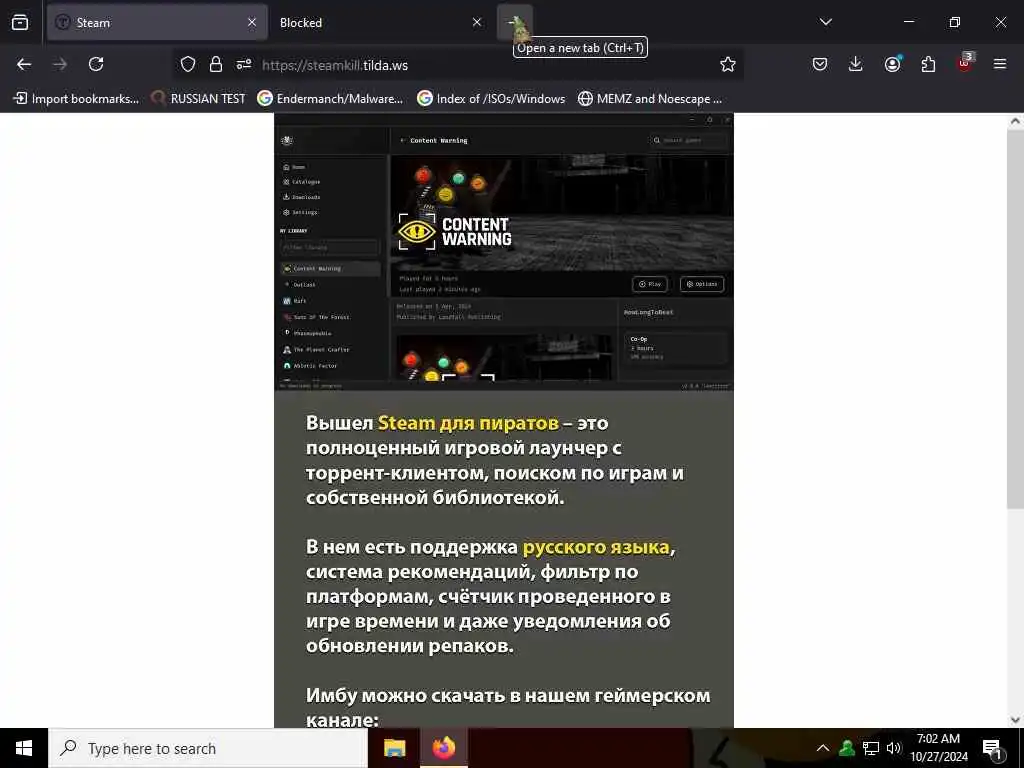Open the Extensions puzzle menu
The height and width of the screenshot is (768, 1024).
tap(928, 64)
